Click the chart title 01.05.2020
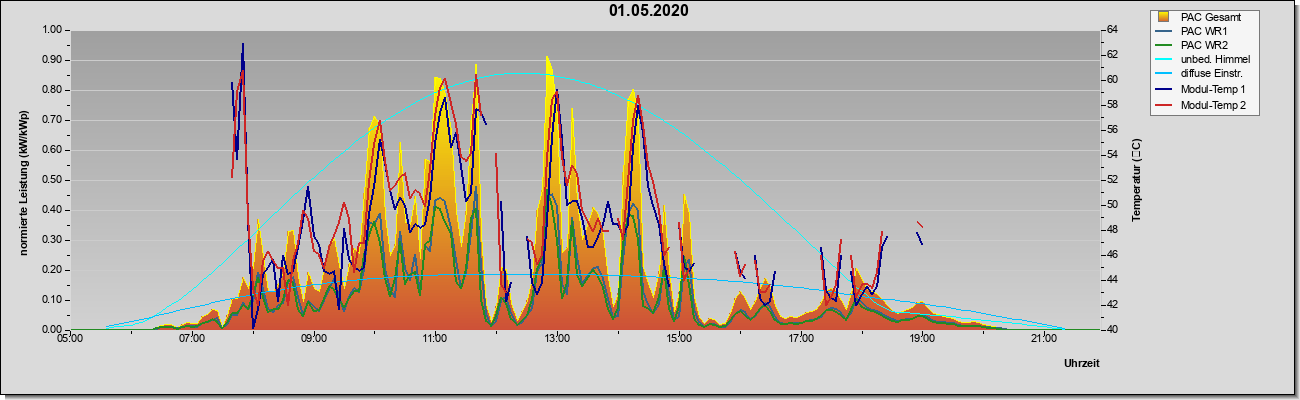 [649, 11]
